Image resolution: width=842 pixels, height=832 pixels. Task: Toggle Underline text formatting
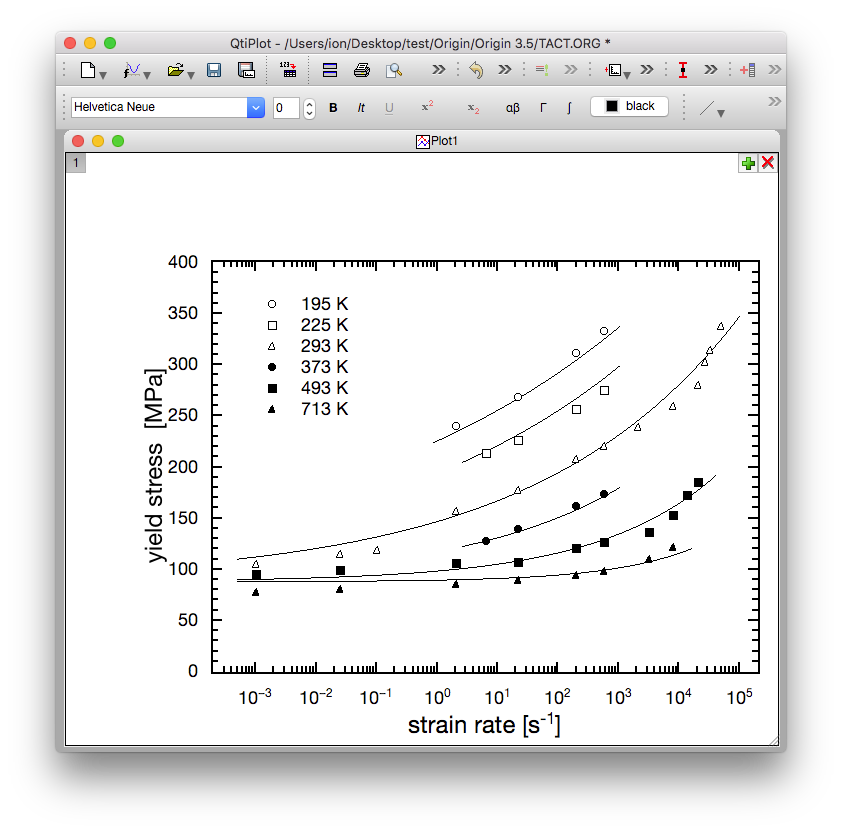[389, 107]
